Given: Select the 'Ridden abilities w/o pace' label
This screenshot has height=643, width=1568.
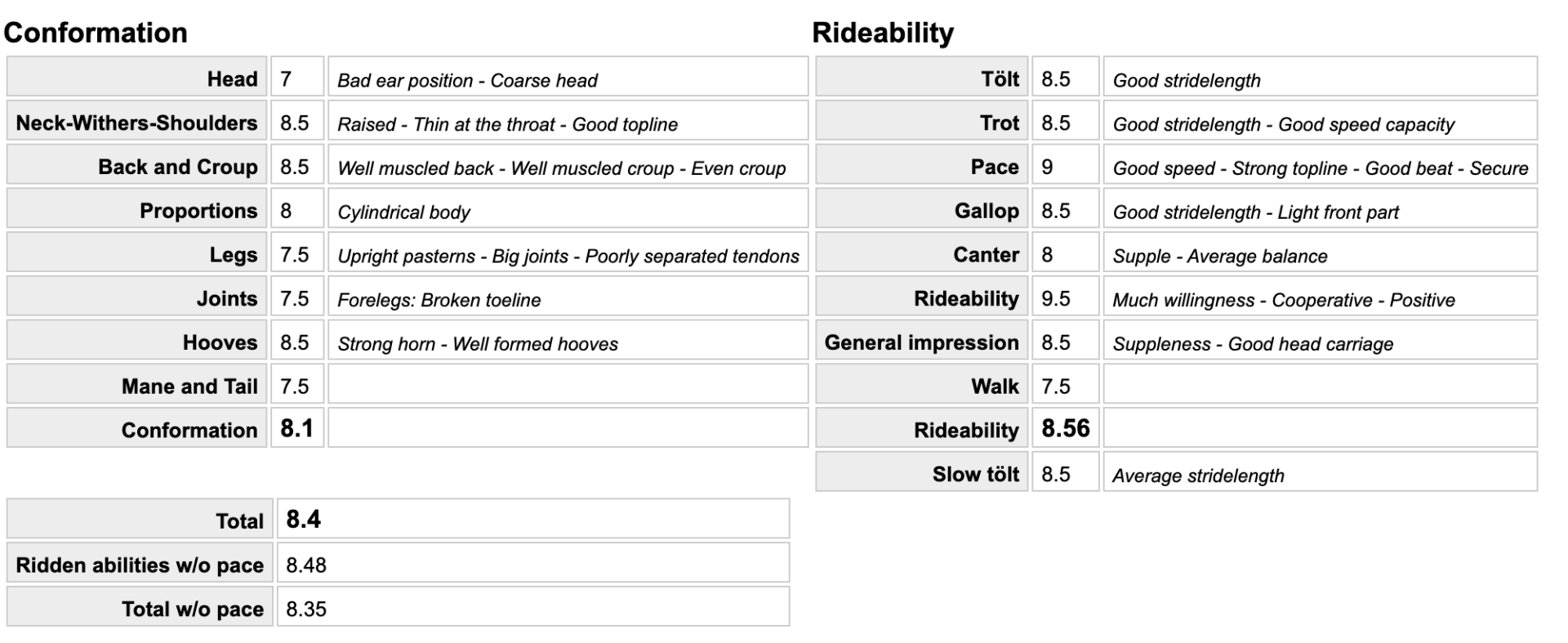Looking at the screenshot, I should 140,565.
